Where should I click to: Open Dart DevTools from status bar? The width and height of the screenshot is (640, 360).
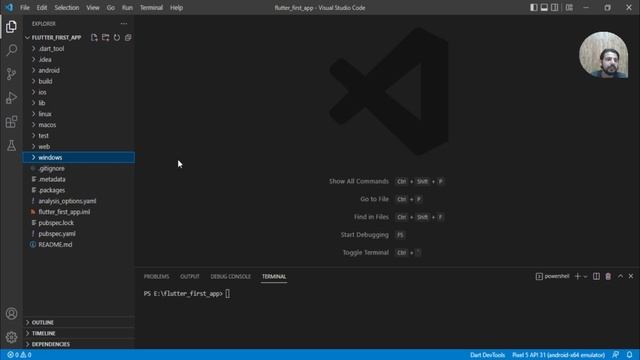pos(487,355)
